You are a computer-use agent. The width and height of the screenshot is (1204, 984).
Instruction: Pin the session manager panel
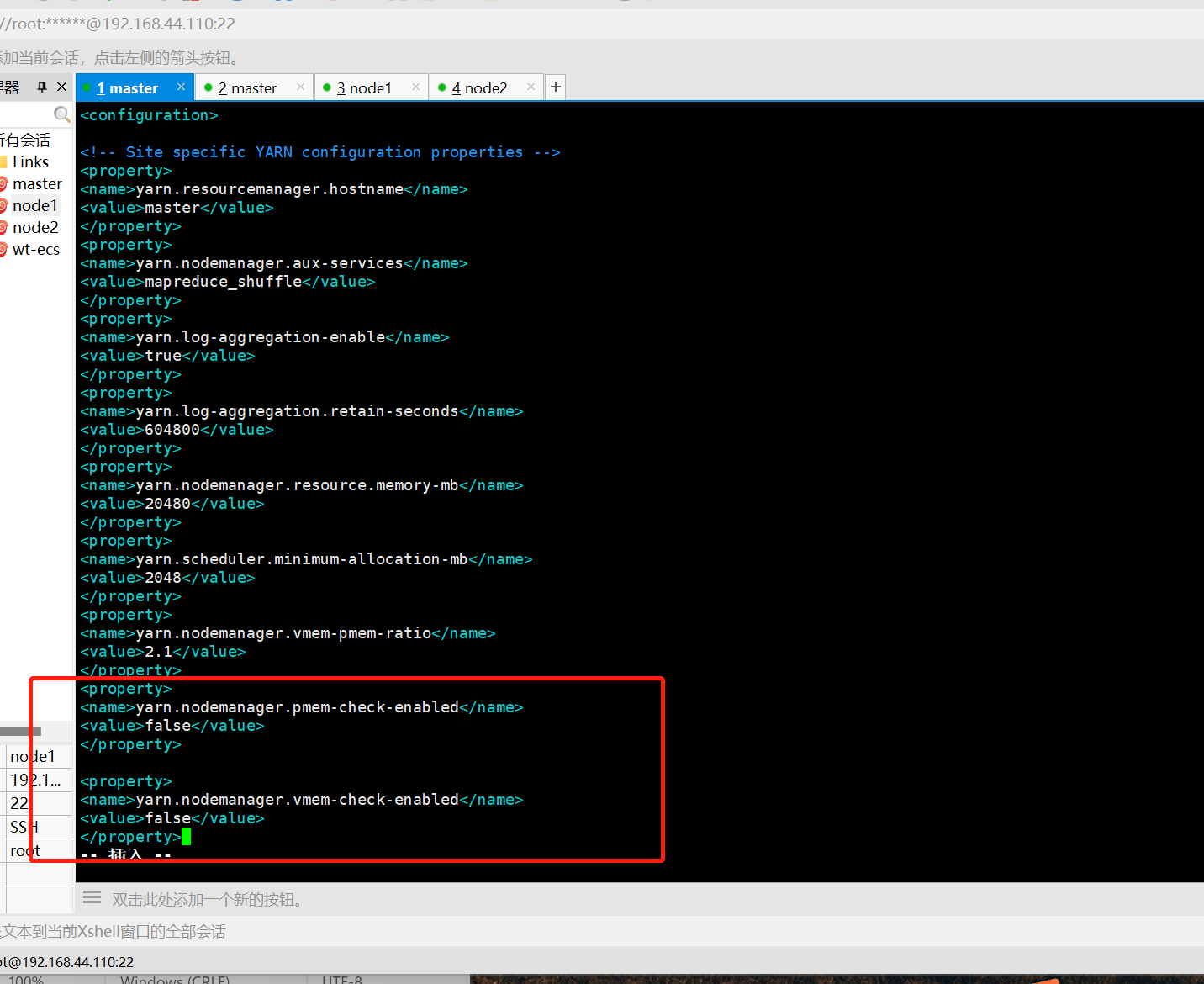tap(42, 87)
